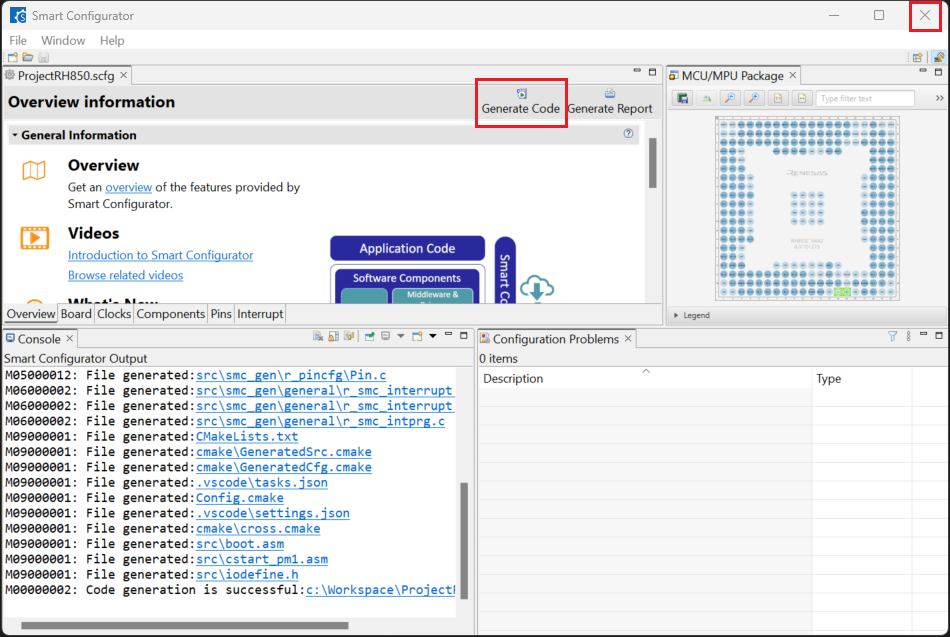Click the Overview page vertical scrollbar
The image size is (950, 637).
(x=653, y=162)
